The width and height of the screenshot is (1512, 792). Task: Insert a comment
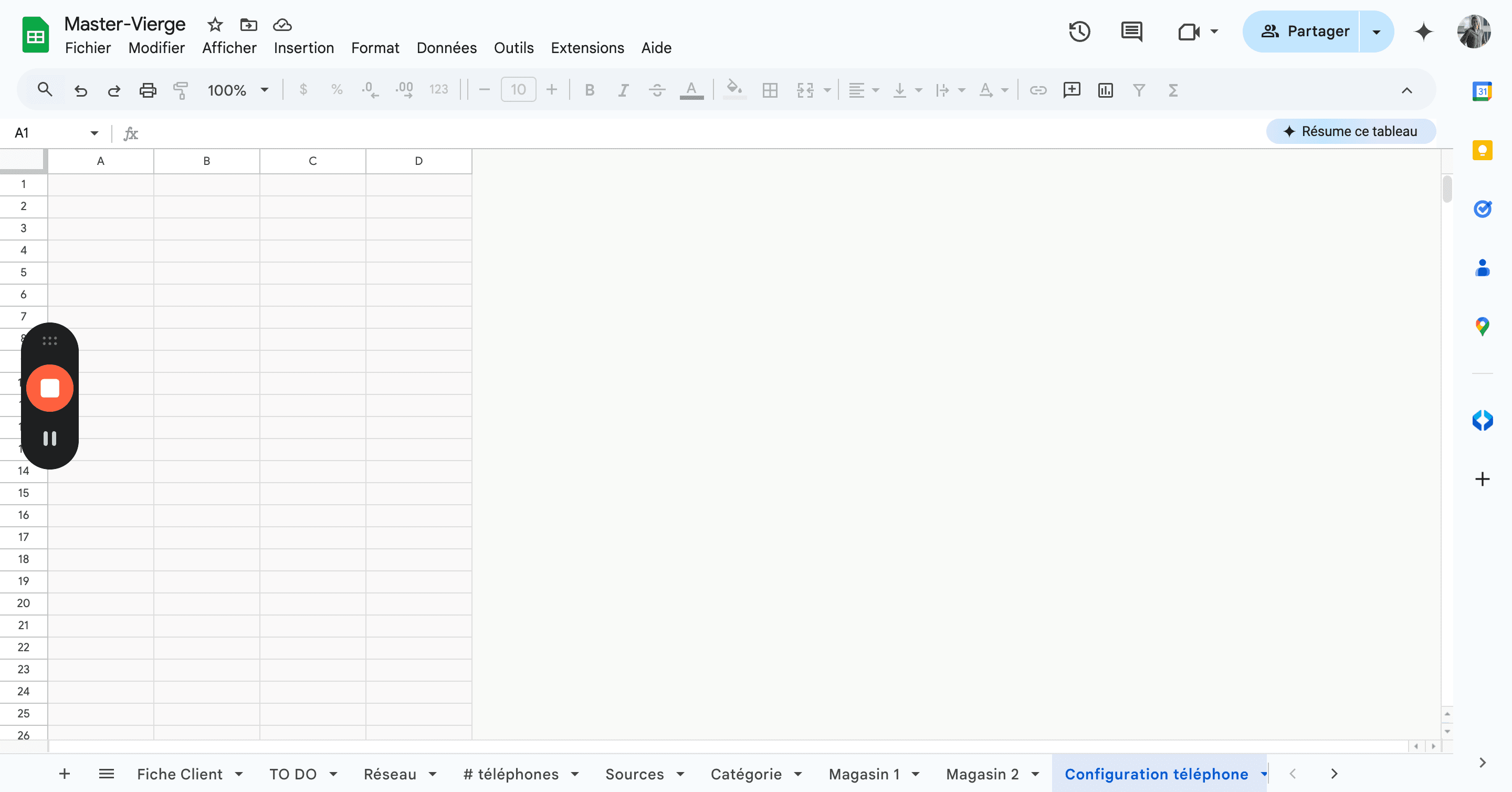click(x=1072, y=90)
